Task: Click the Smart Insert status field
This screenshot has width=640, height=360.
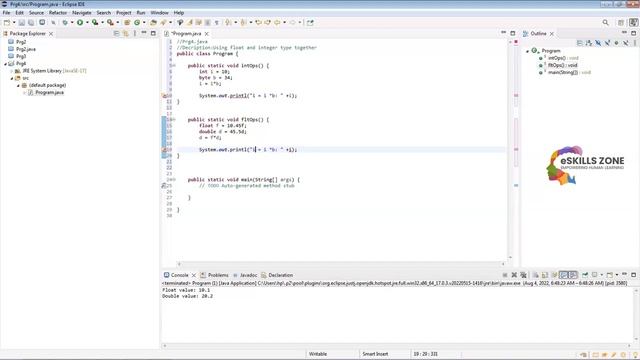Action: coord(375,354)
